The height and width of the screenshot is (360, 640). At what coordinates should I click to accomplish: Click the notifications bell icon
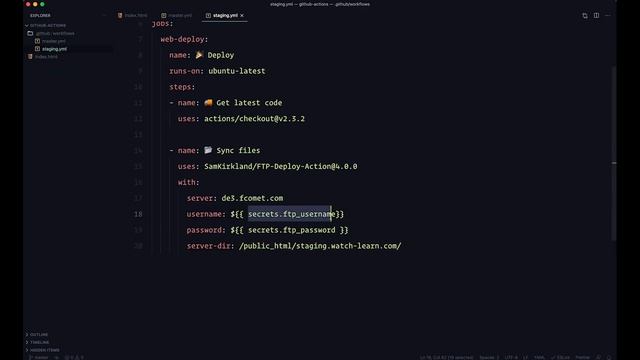pos(609,358)
